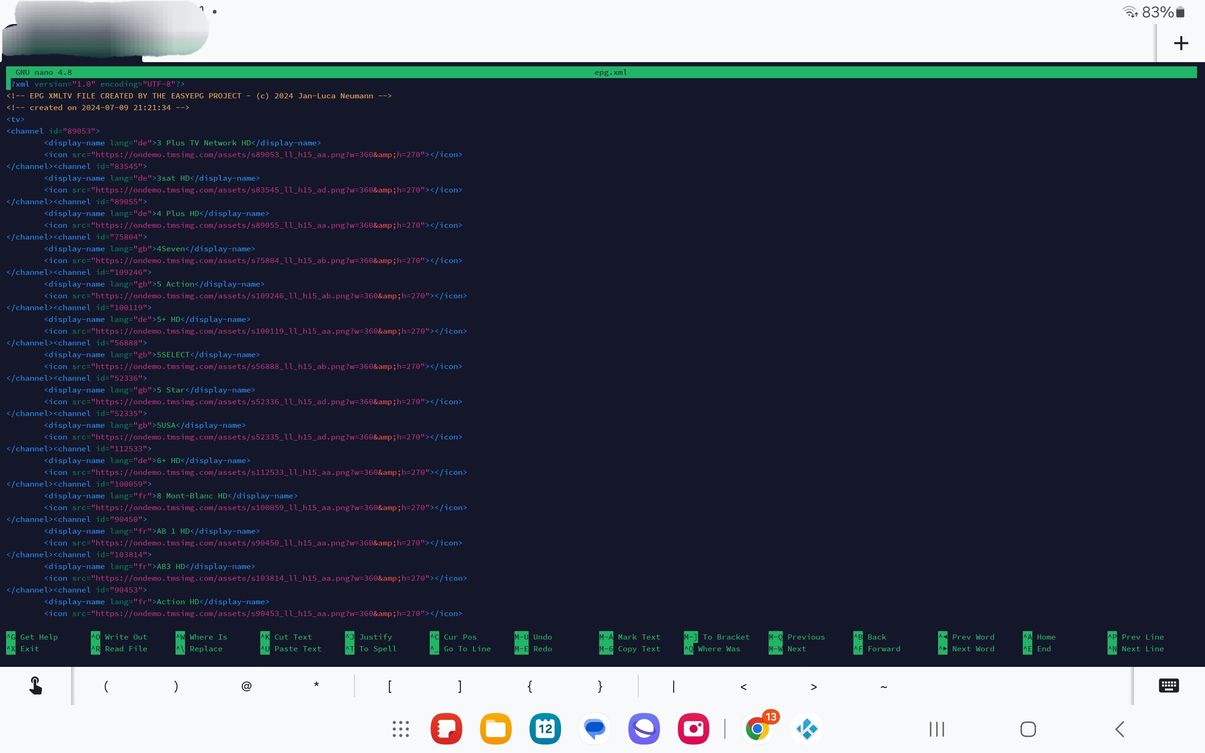Open the red camera app in dock
Image resolution: width=1205 pixels, height=753 pixels.
click(693, 729)
